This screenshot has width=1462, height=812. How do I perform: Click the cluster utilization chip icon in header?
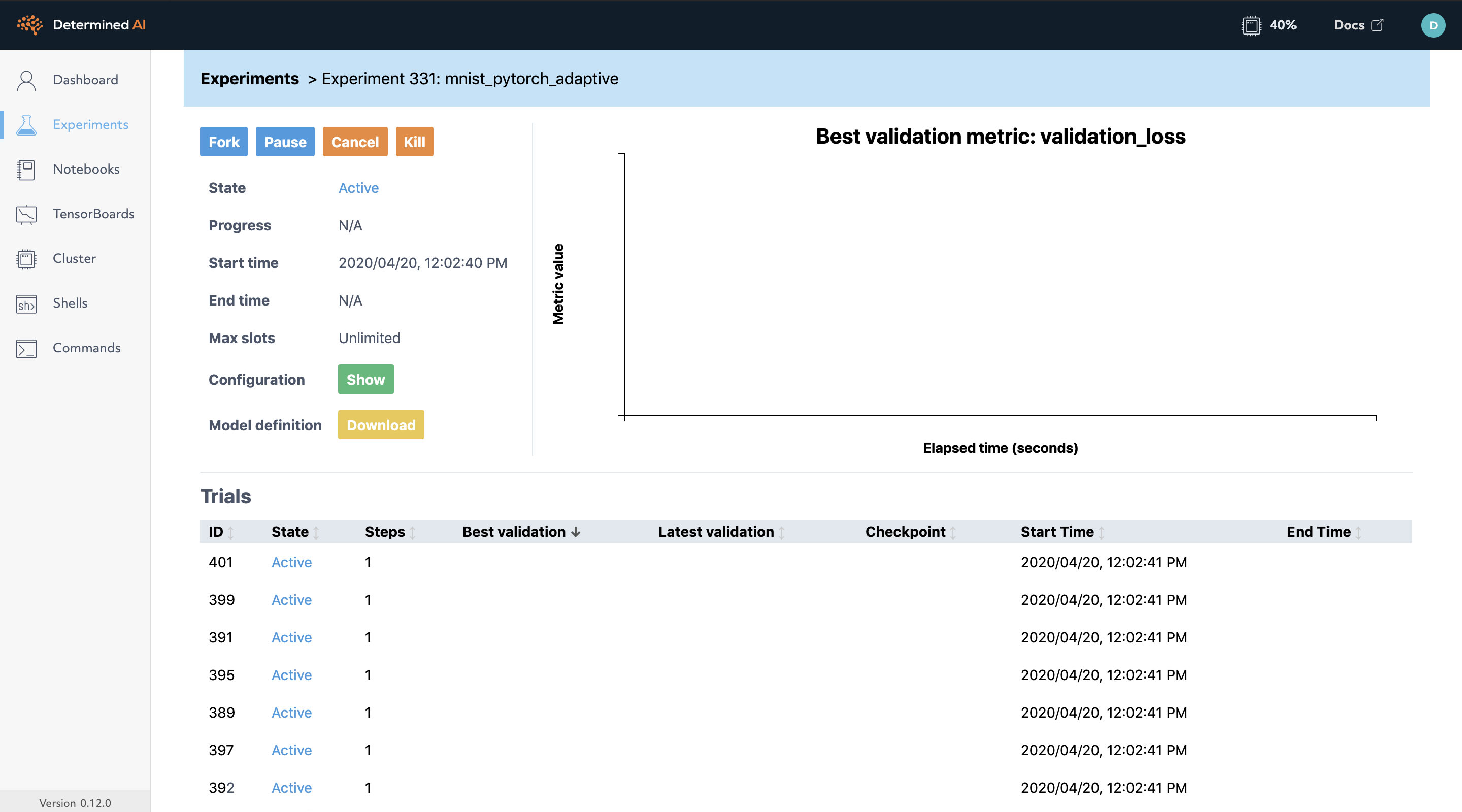(1251, 25)
